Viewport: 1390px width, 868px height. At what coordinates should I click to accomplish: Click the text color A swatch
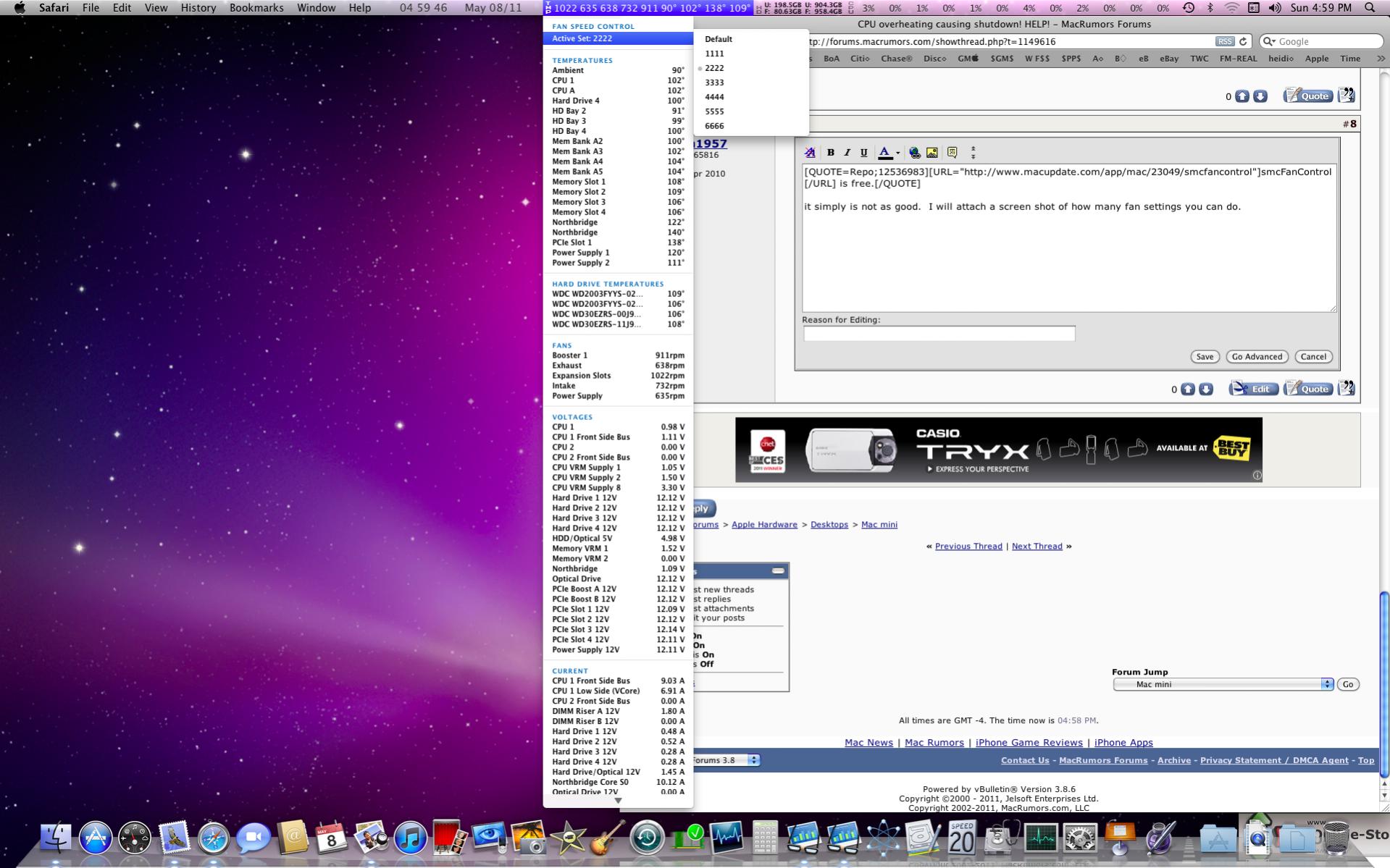coord(885,153)
